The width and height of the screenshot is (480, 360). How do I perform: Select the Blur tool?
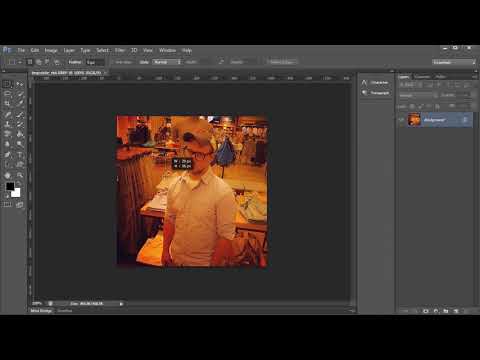(7, 144)
